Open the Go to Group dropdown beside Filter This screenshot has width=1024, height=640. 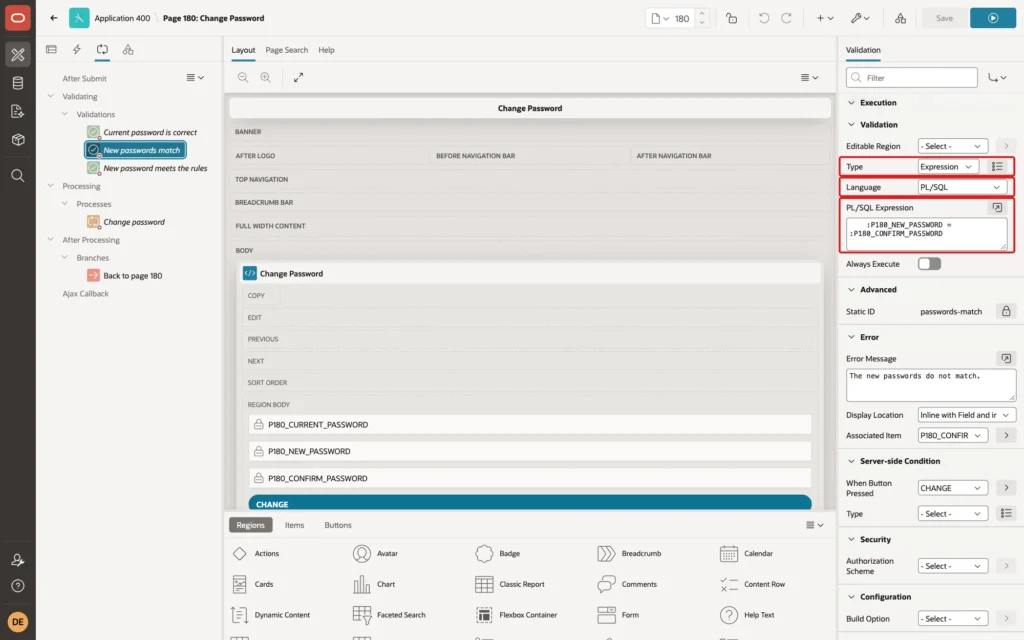pos(997,78)
